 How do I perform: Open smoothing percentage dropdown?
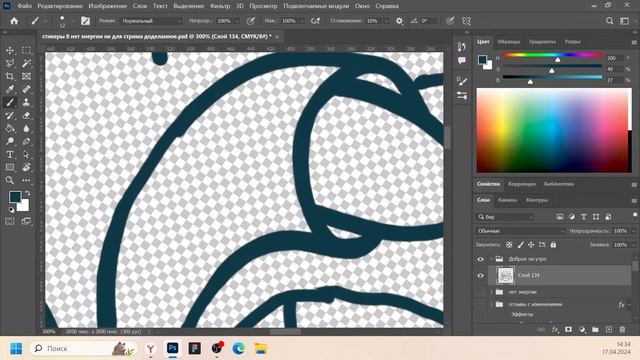click(386, 21)
